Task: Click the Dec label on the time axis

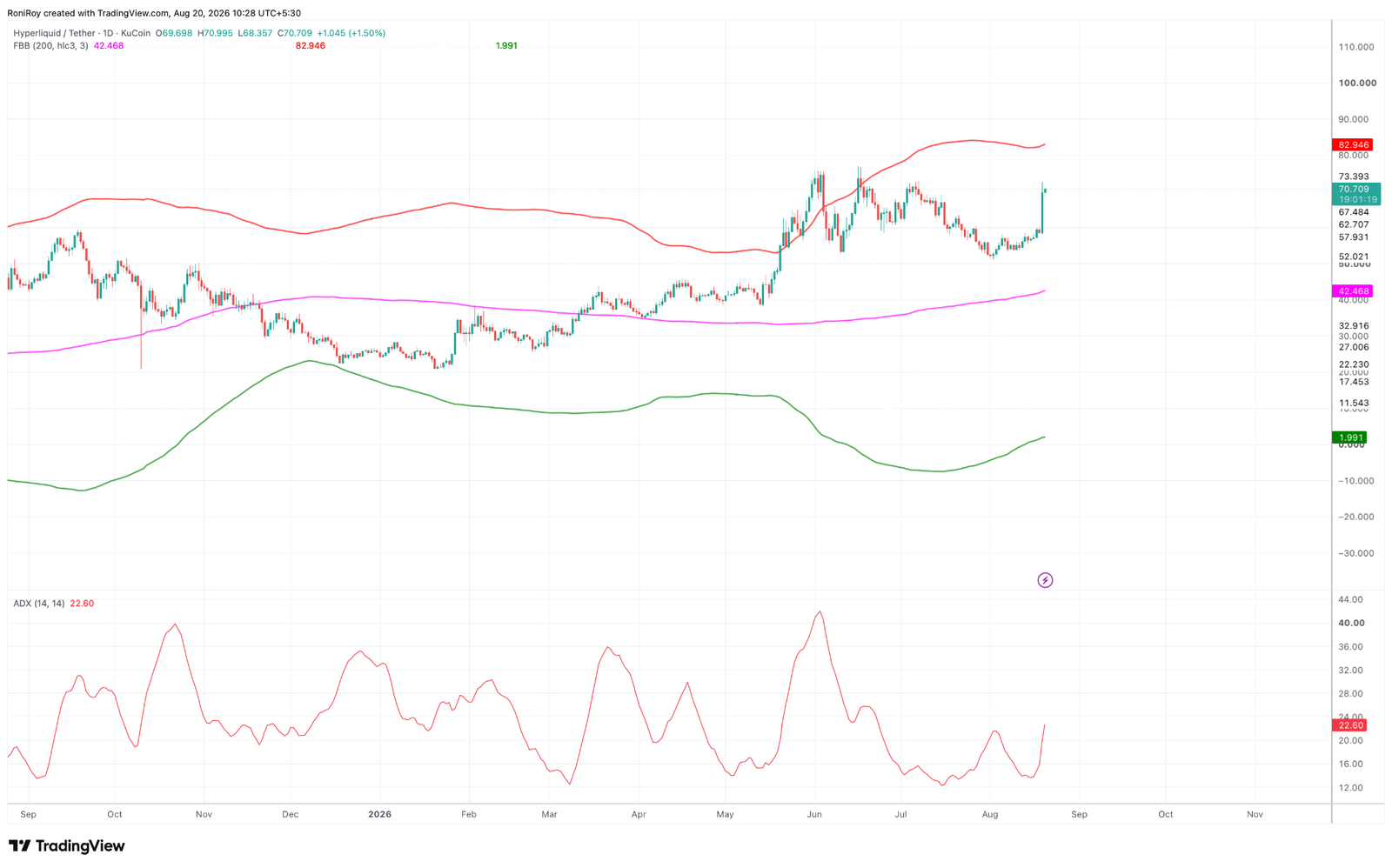Action: click(291, 815)
